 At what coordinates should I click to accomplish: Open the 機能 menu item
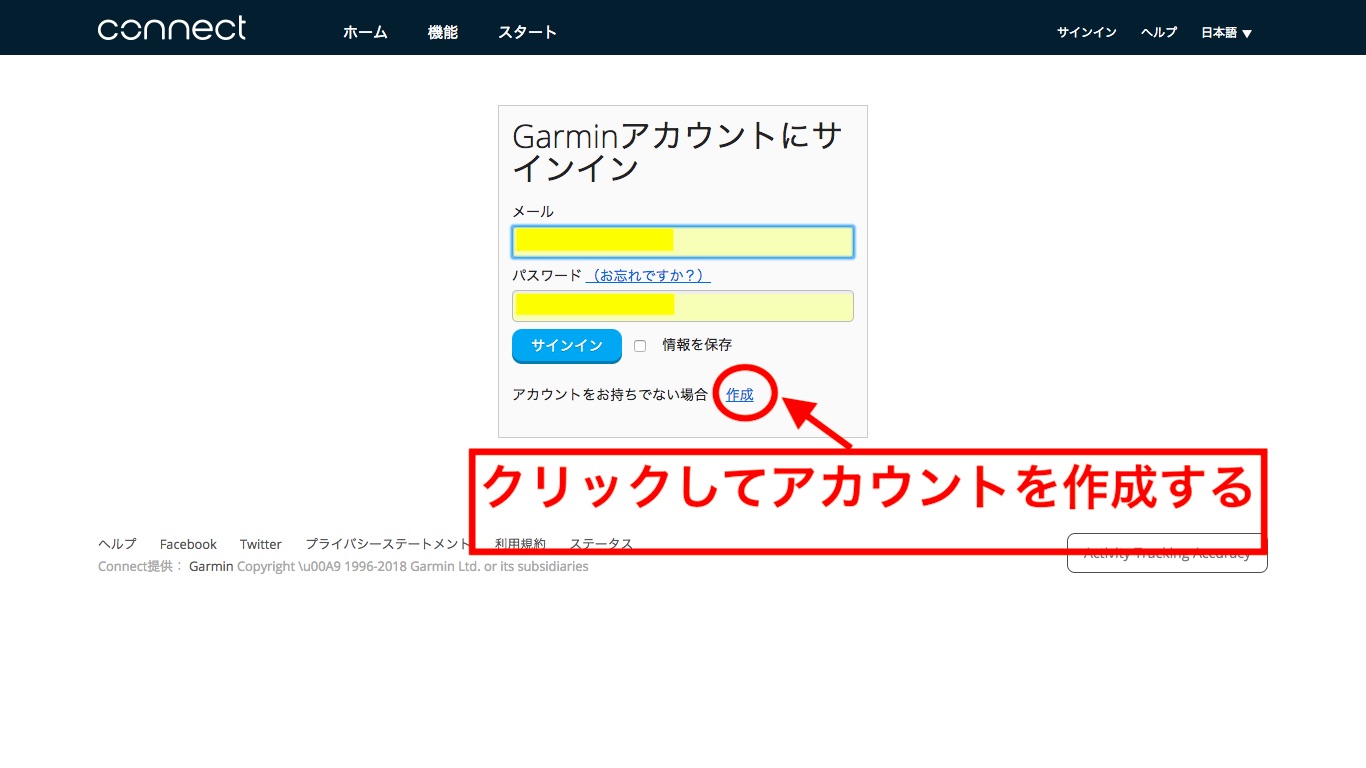tap(443, 32)
